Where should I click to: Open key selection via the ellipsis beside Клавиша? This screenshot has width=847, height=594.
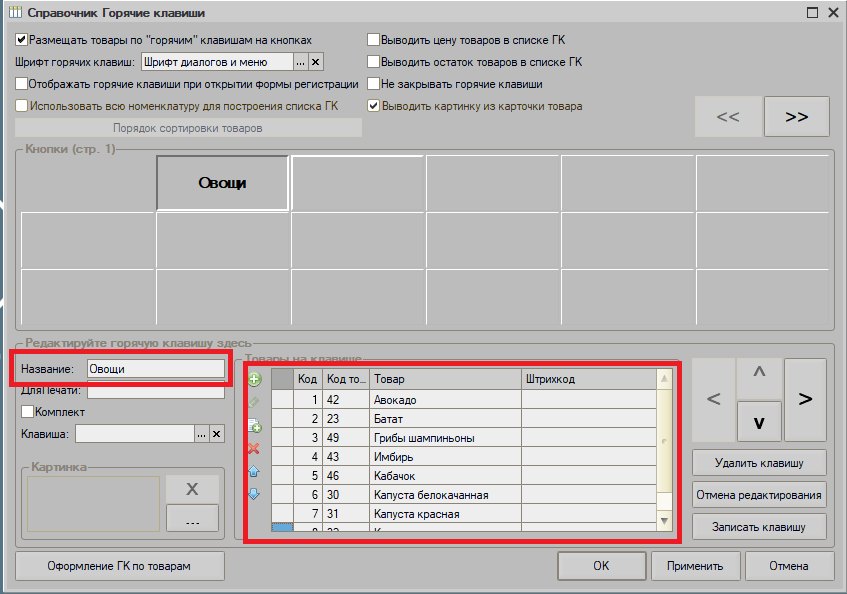(201, 434)
